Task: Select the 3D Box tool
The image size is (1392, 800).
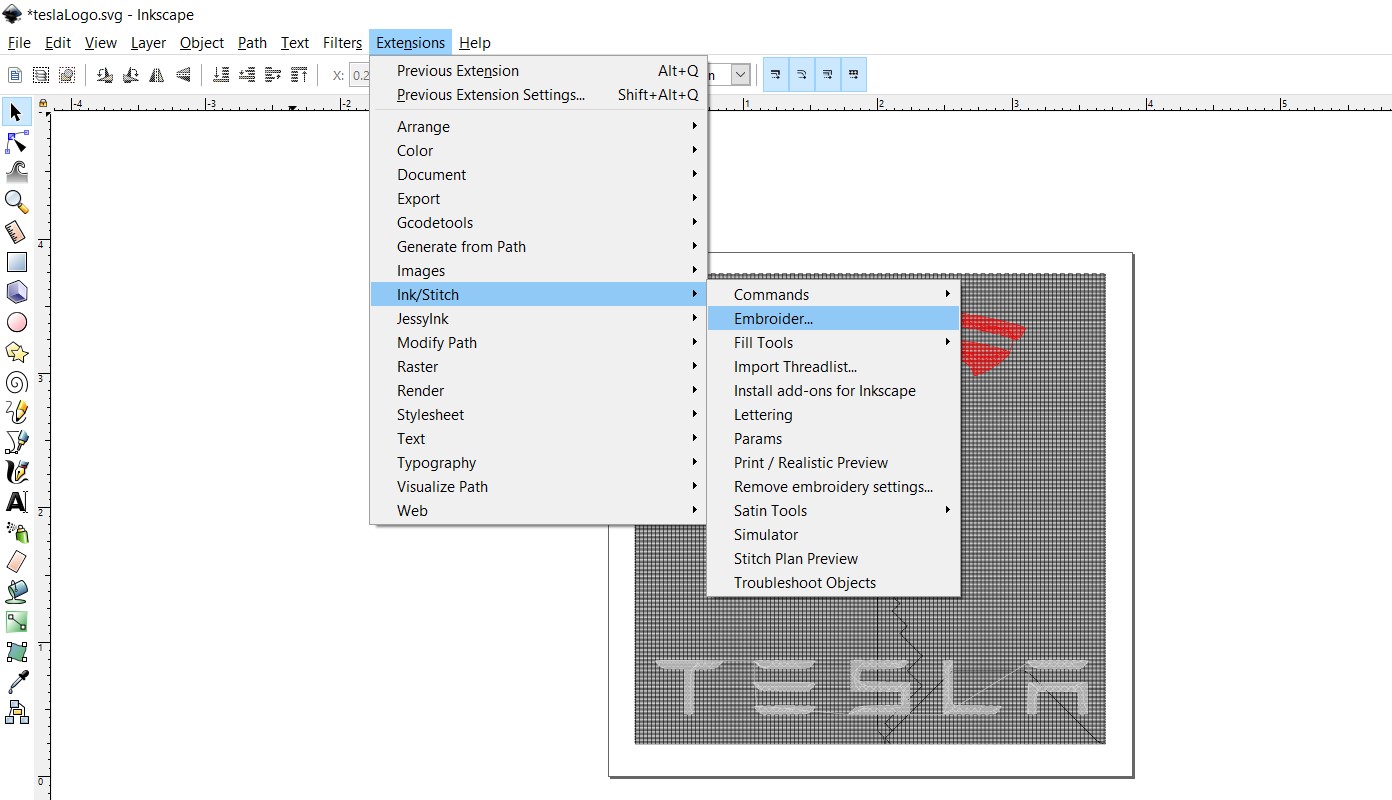Action: pos(16,292)
